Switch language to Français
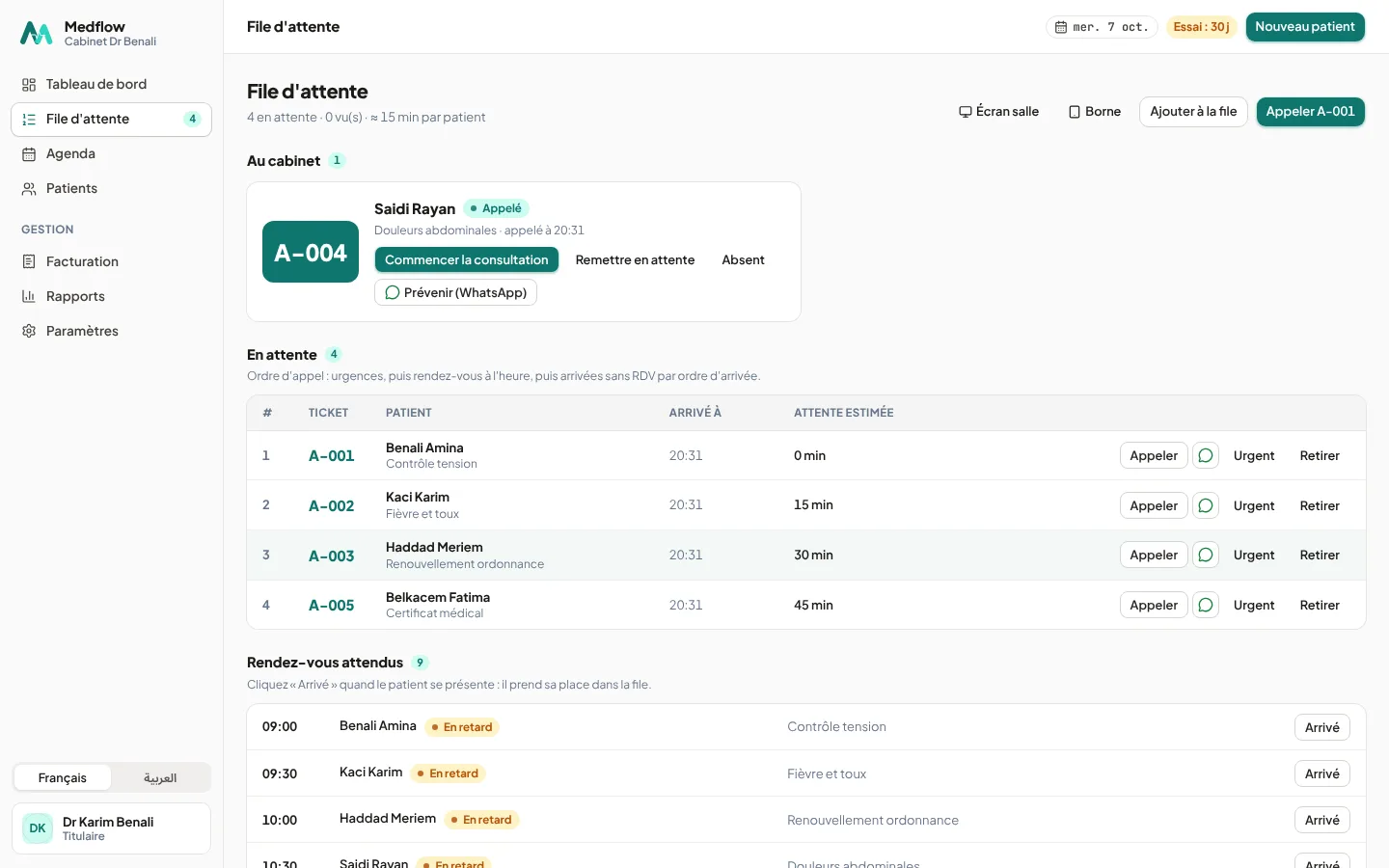 click(x=63, y=778)
